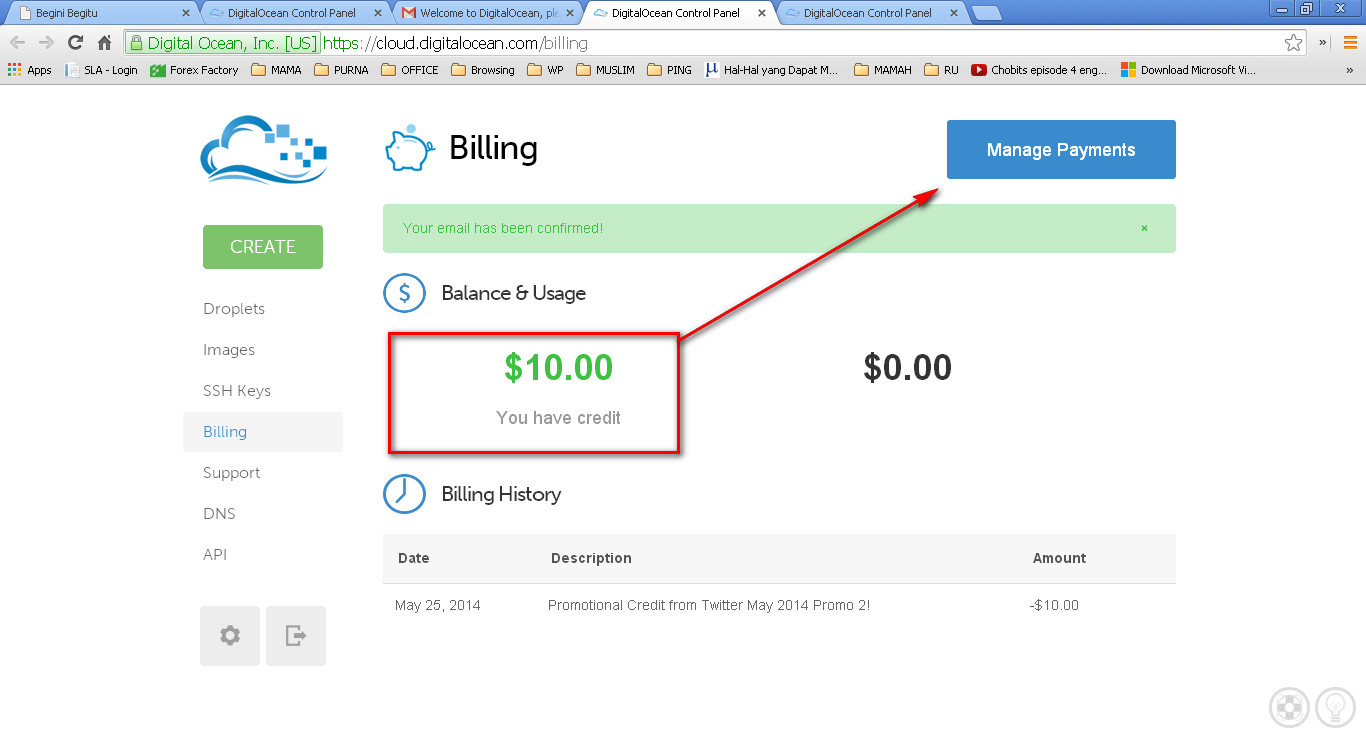Viewport: 1366px width, 738px height.
Task: Open the MAMA bookmark folder
Action: (x=276, y=70)
